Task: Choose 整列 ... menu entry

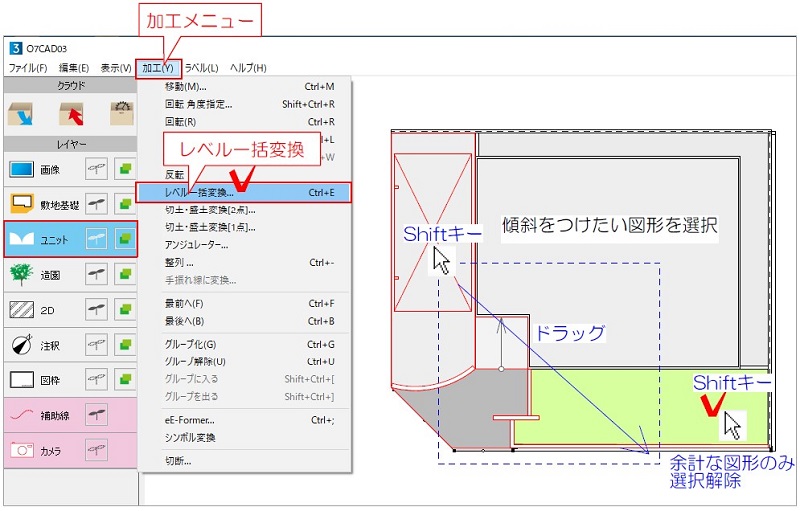Action: coord(245,263)
